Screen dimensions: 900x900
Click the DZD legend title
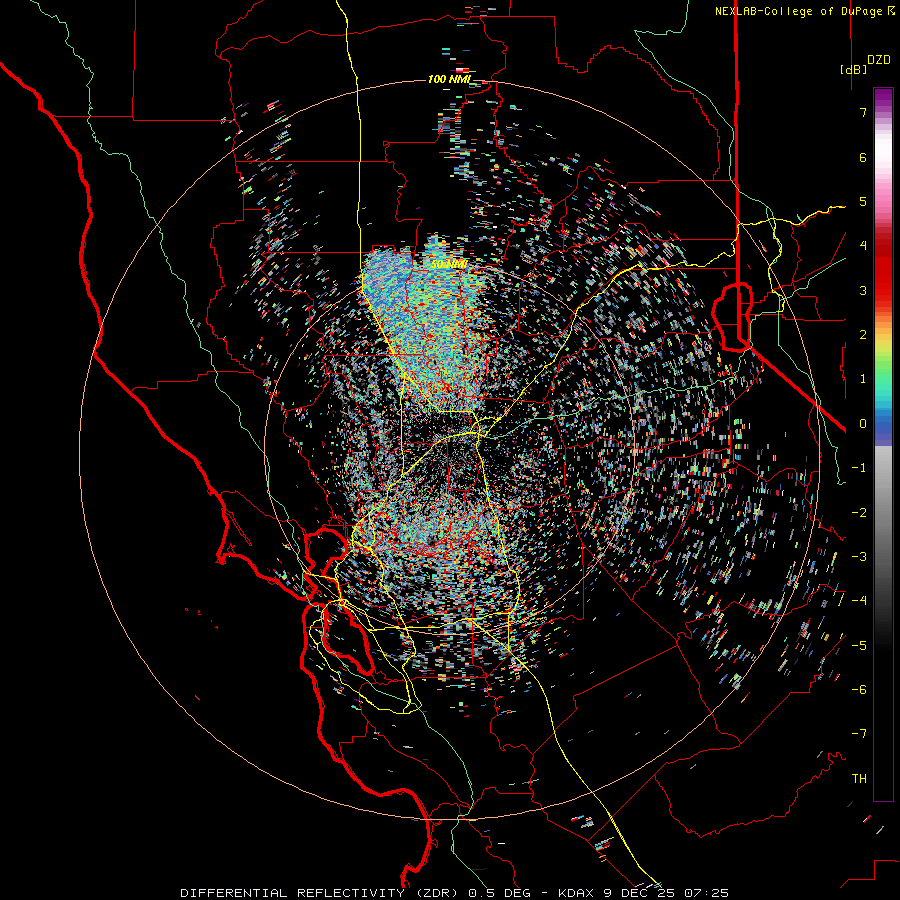tap(879, 60)
